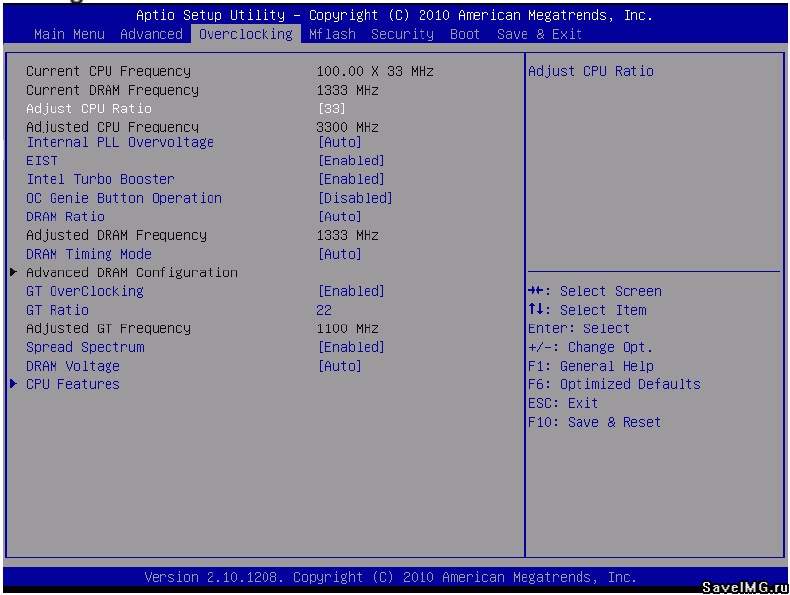Click the Version 2.10.1208 footer text
Image resolution: width=790 pixels, height=595 pixels.
[390, 577]
